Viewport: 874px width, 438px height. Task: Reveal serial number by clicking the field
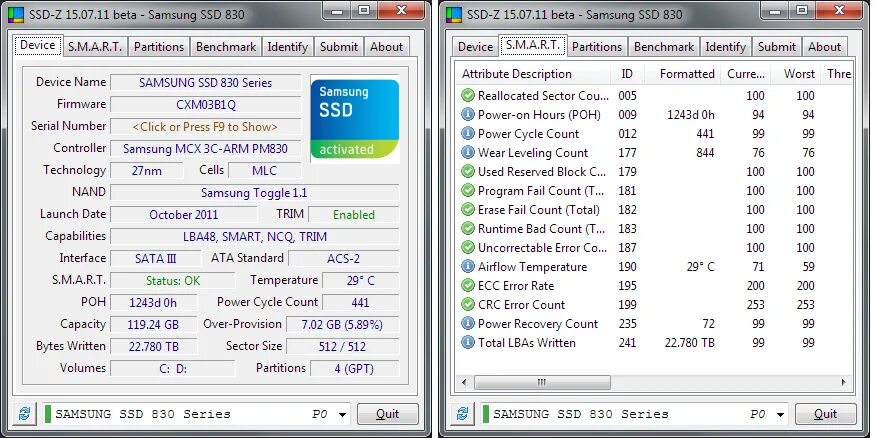pyautogui.click(x=205, y=126)
